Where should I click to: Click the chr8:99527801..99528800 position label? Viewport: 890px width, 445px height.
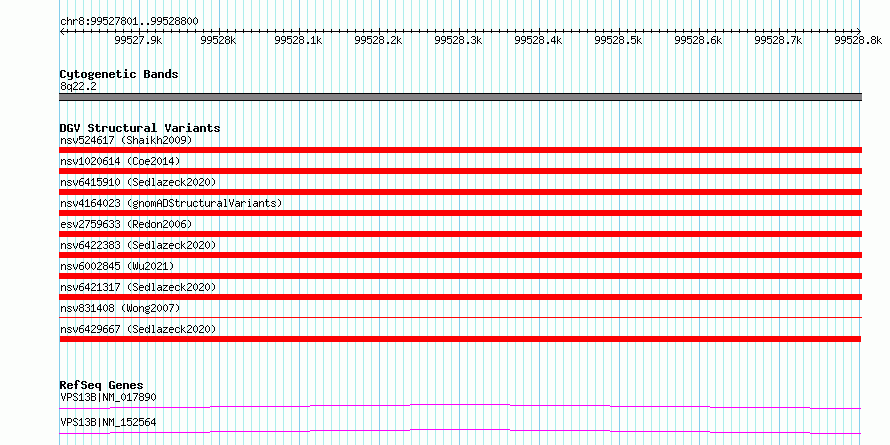129,22
